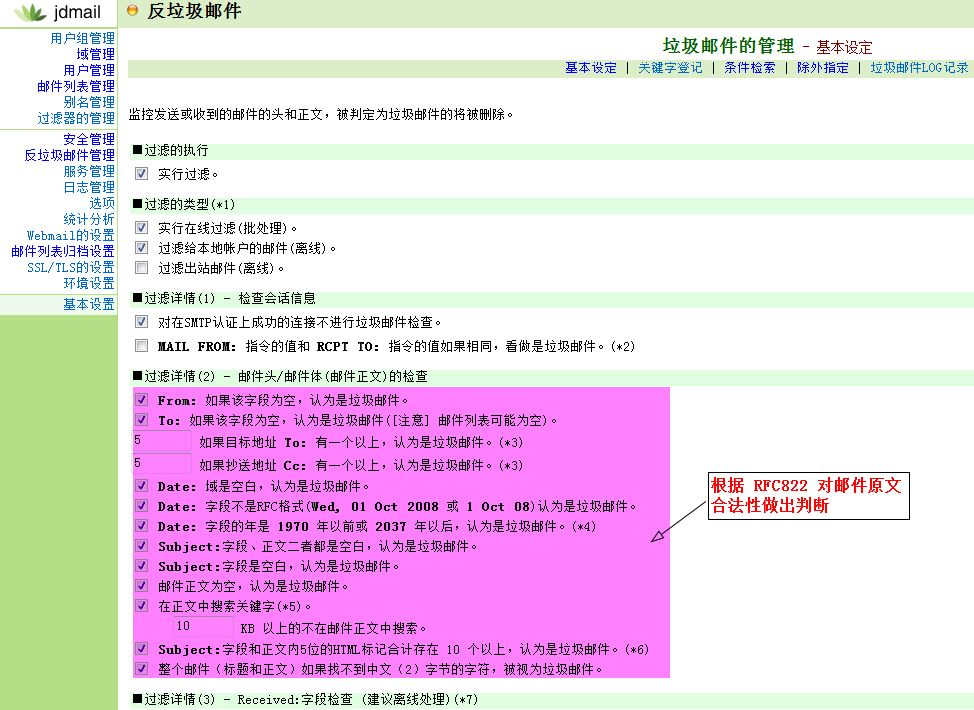Open Webmail的设置 link
The image size is (974, 710).
click(71, 235)
